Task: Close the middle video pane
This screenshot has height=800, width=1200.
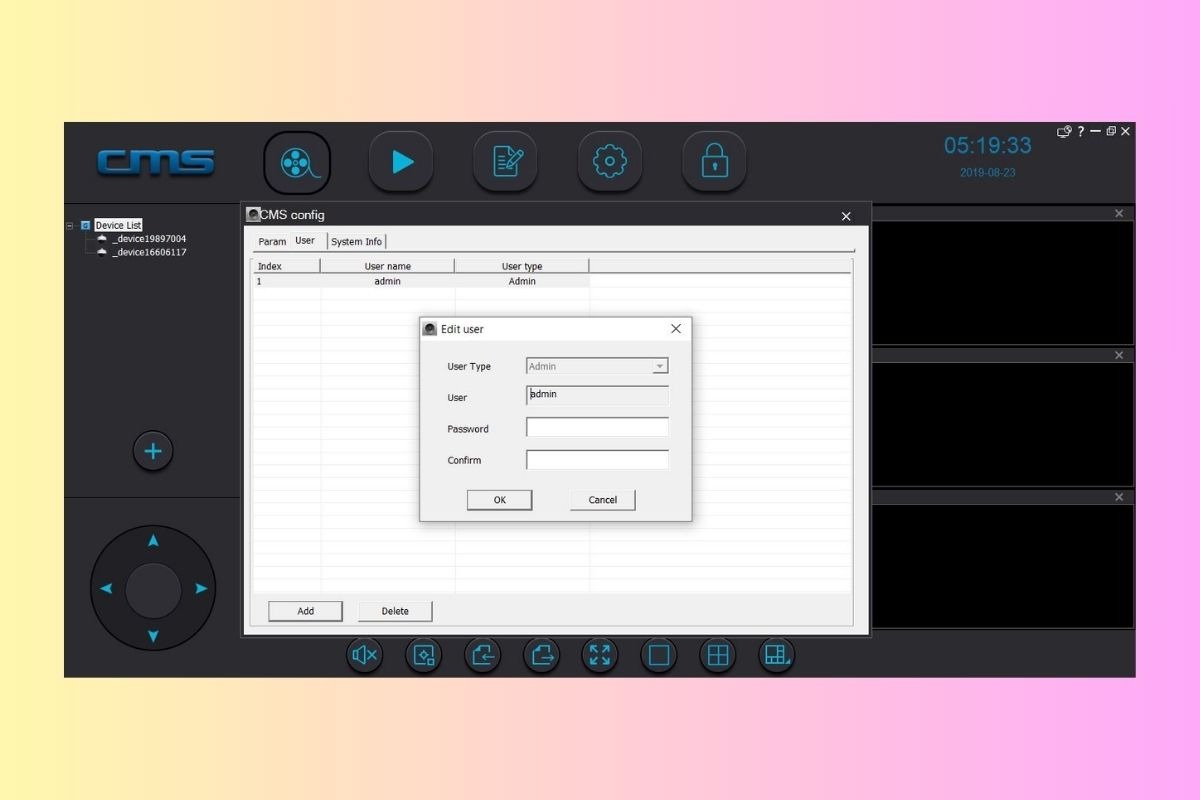Action: point(1119,356)
